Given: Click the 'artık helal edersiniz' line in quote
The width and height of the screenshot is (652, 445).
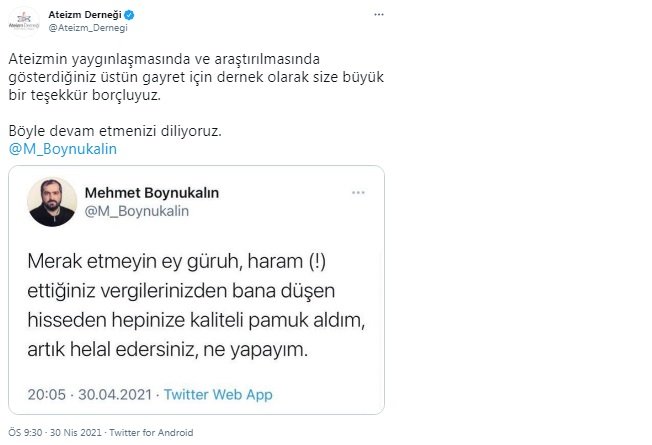Looking at the screenshot, I should click(168, 349).
